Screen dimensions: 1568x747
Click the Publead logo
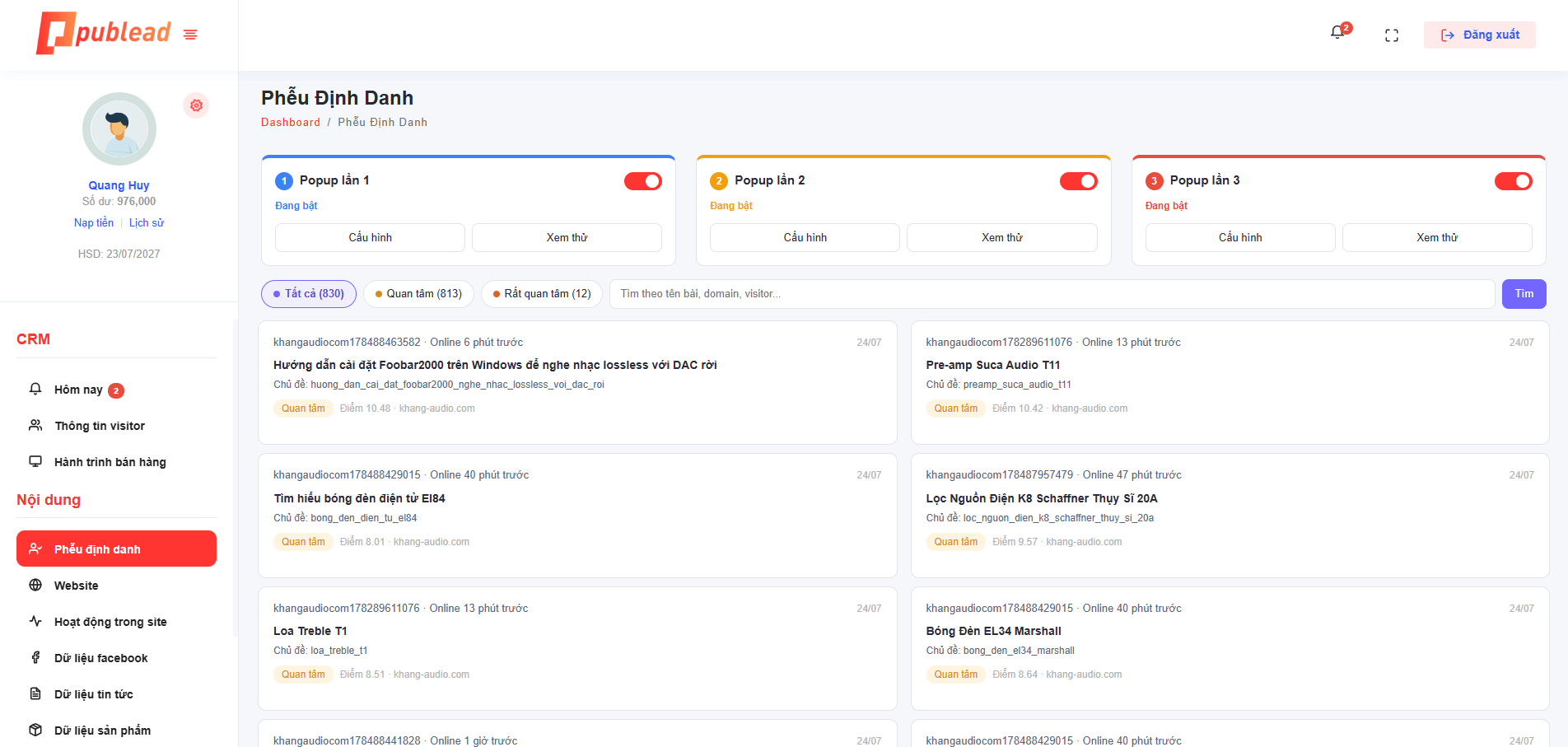pyautogui.click(x=104, y=33)
